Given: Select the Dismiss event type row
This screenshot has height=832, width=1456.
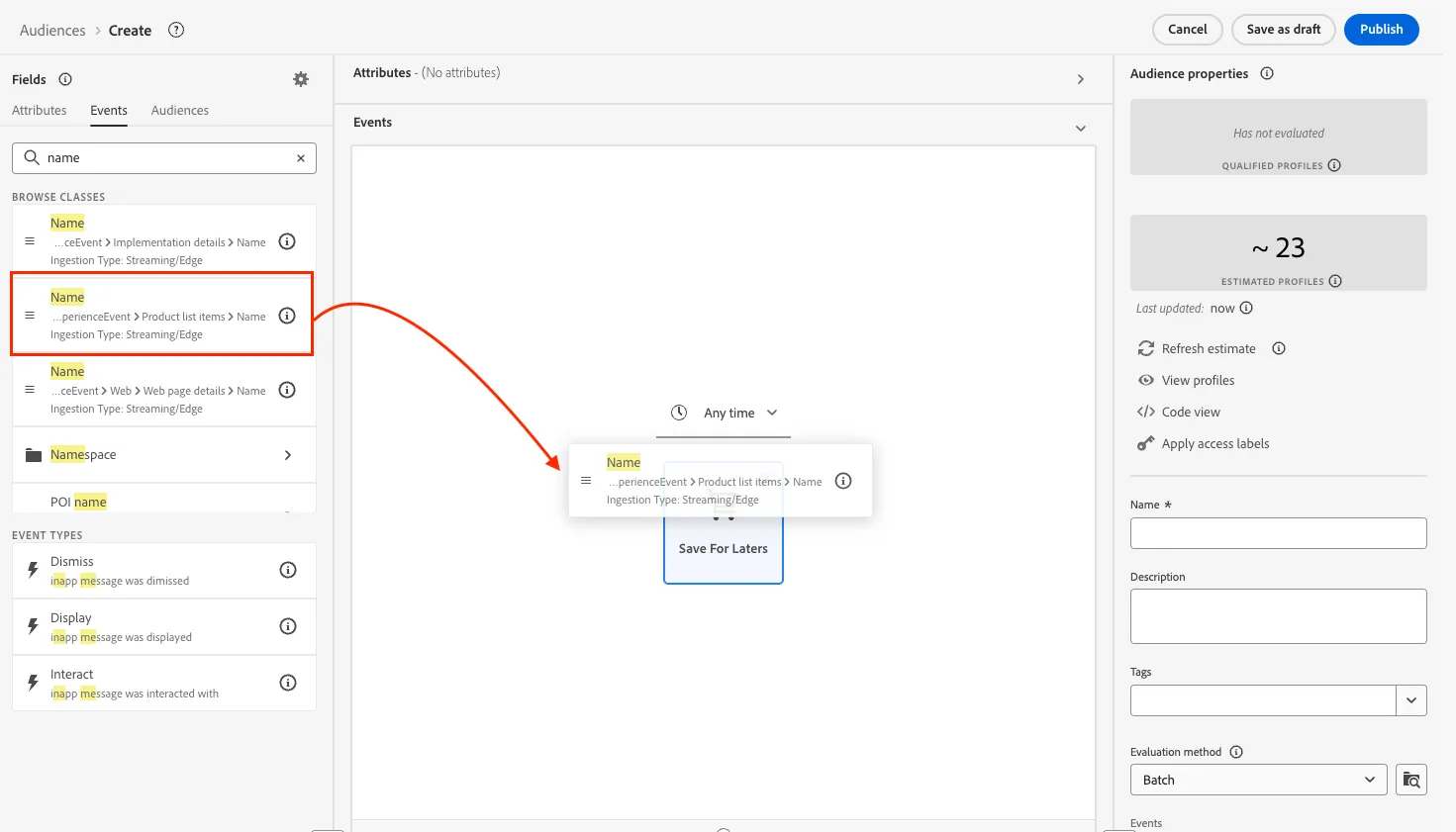Looking at the screenshot, I should click(x=164, y=571).
